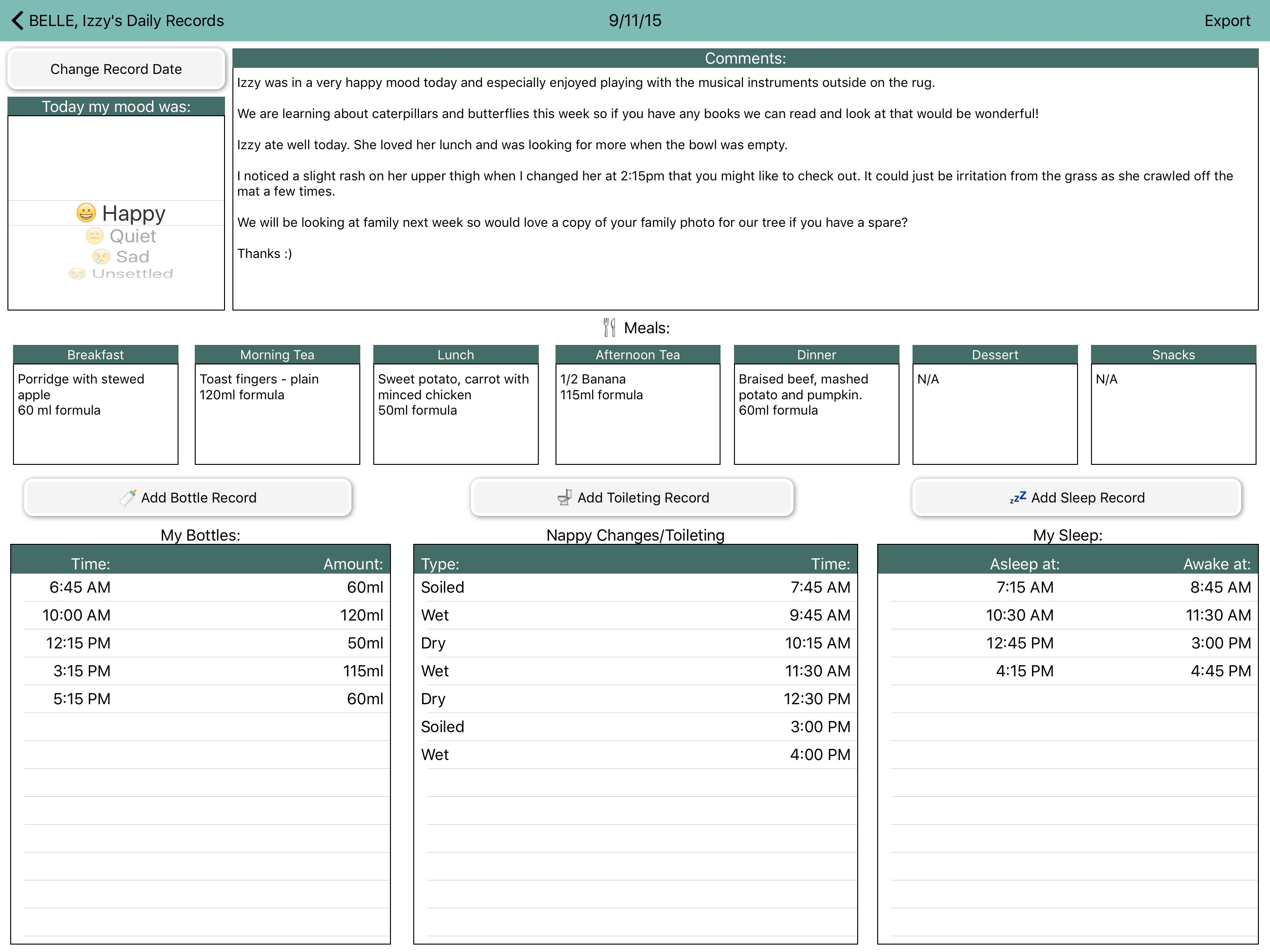The height and width of the screenshot is (952, 1270).
Task: Choose Sad in the mood wheel
Action: (132, 257)
